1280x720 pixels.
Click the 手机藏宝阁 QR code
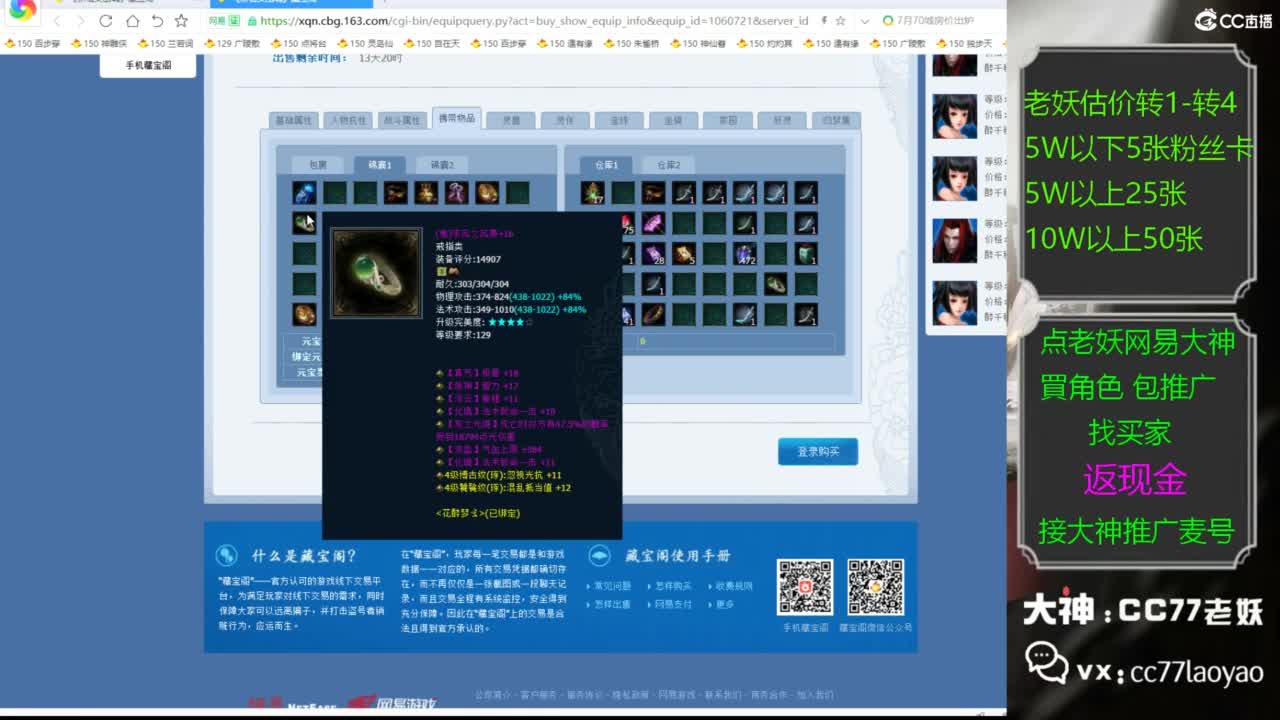pyautogui.click(x=806, y=588)
